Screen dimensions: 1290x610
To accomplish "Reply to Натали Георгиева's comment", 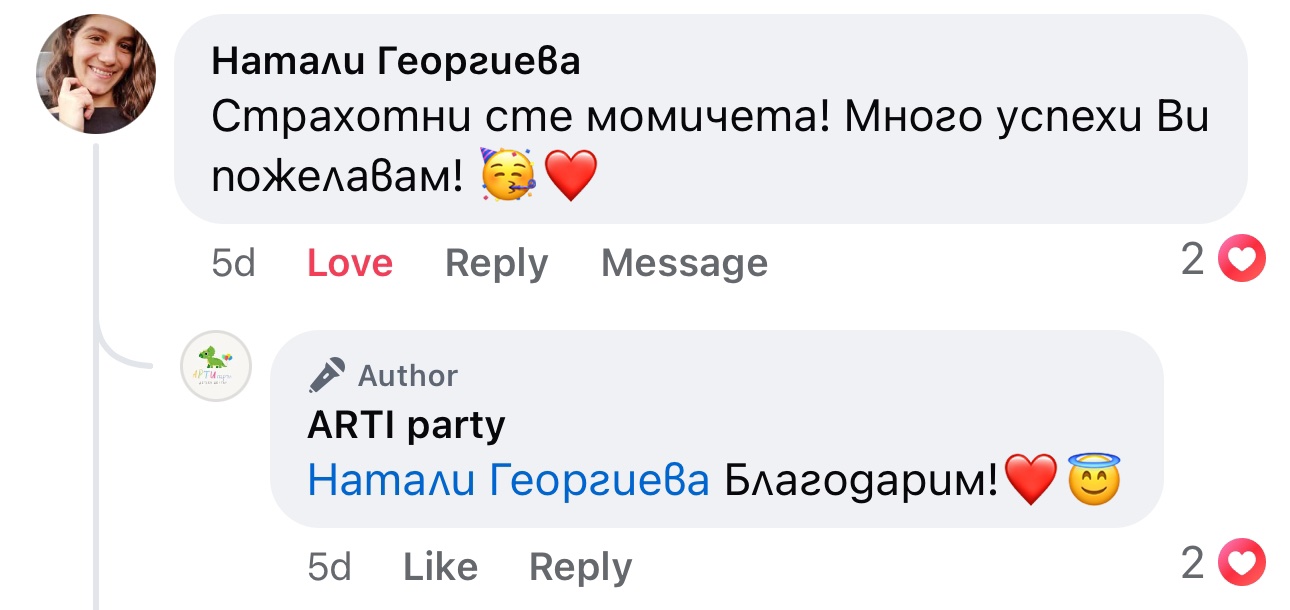I will pyautogui.click(x=496, y=263).
